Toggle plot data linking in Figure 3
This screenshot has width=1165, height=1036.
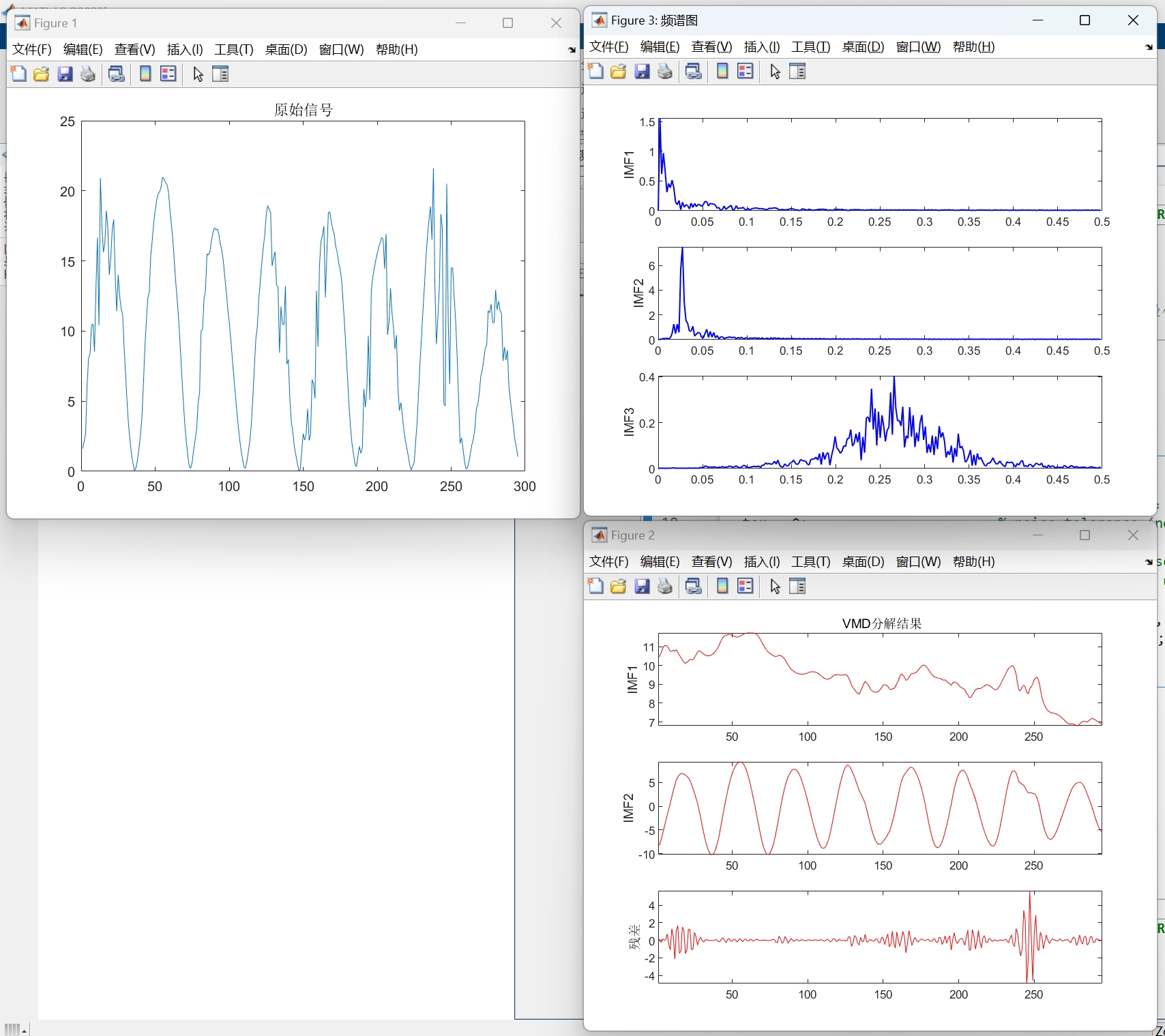694,71
